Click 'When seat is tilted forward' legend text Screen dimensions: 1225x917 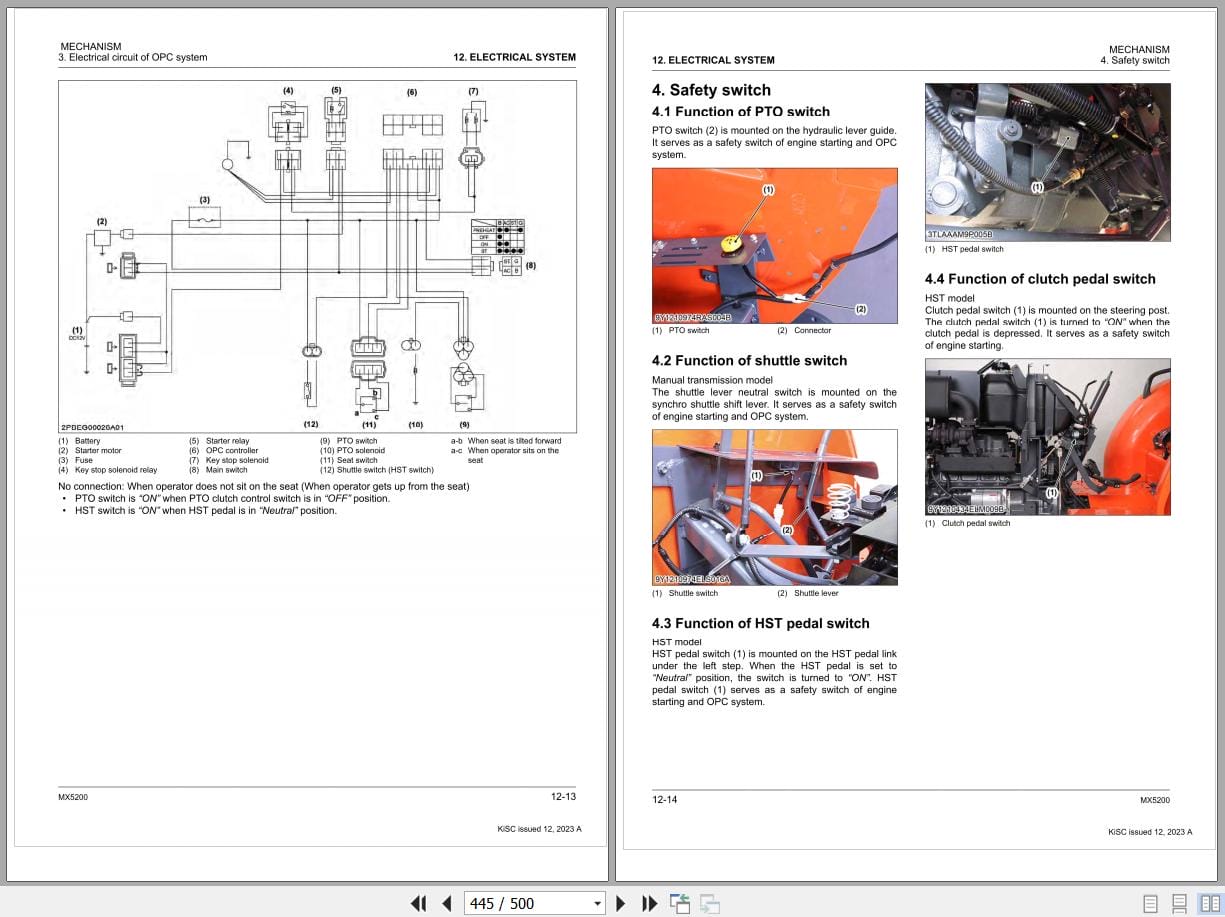515,441
